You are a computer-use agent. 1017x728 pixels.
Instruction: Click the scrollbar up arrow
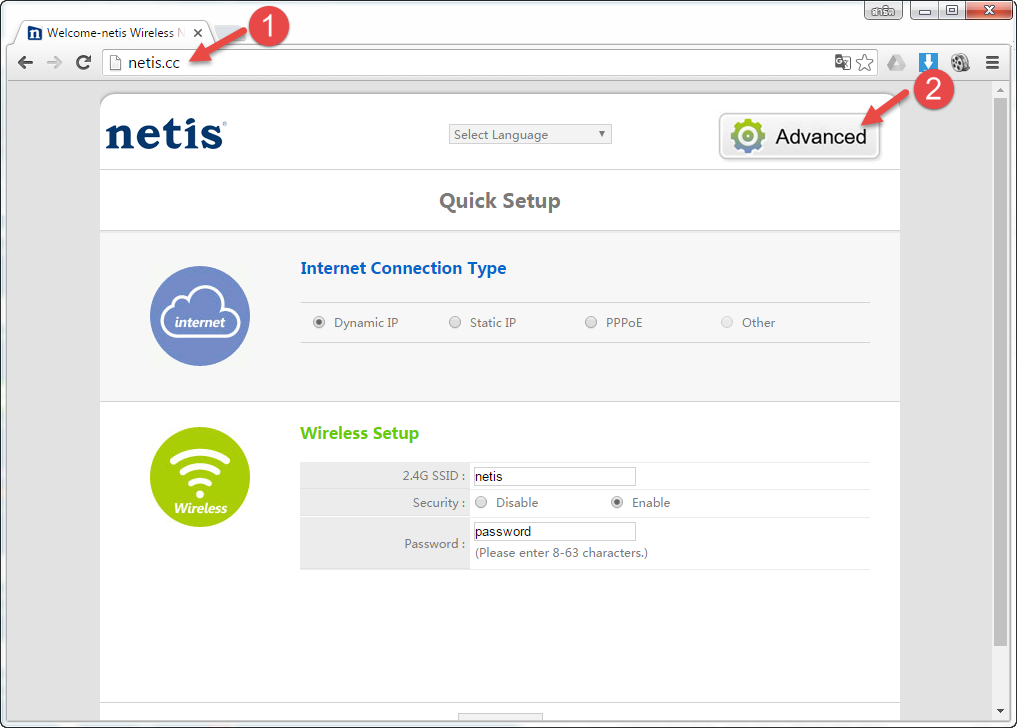click(1000, 90)
